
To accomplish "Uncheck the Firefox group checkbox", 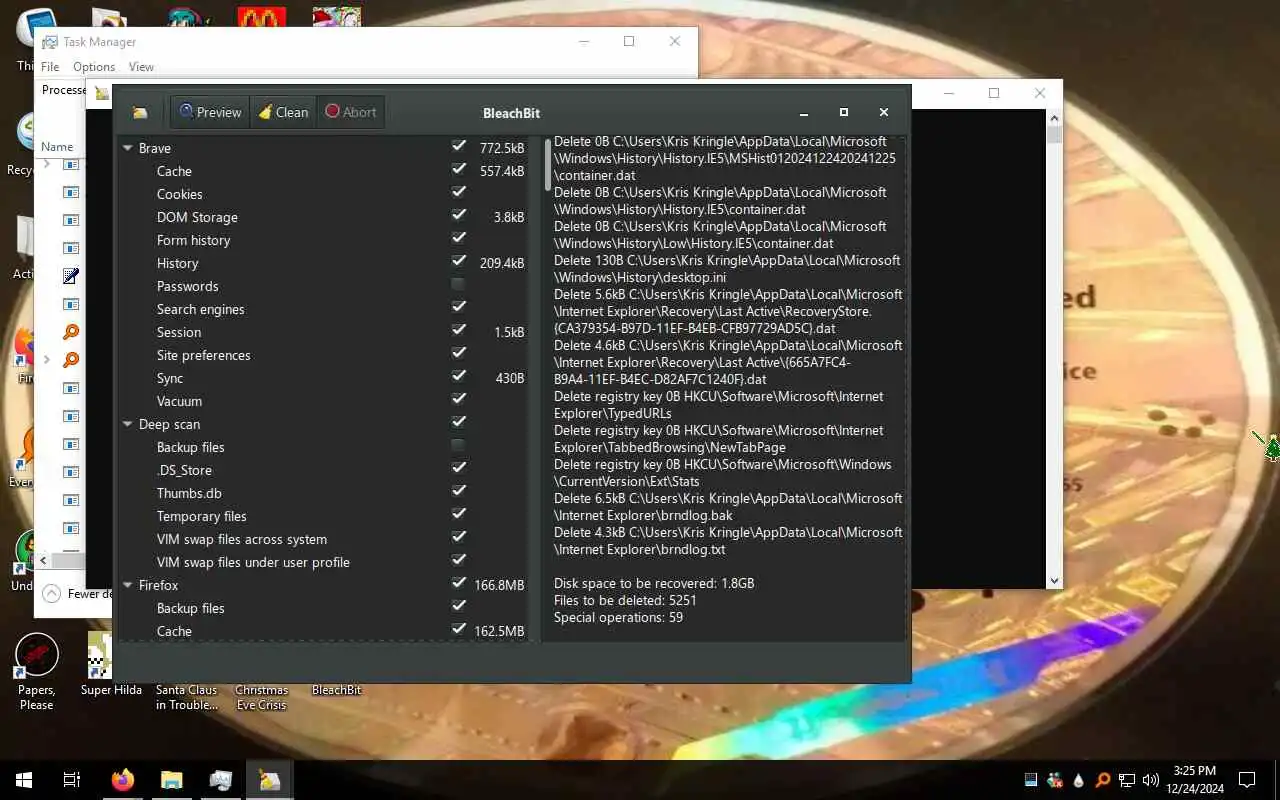I will (459, 583).
